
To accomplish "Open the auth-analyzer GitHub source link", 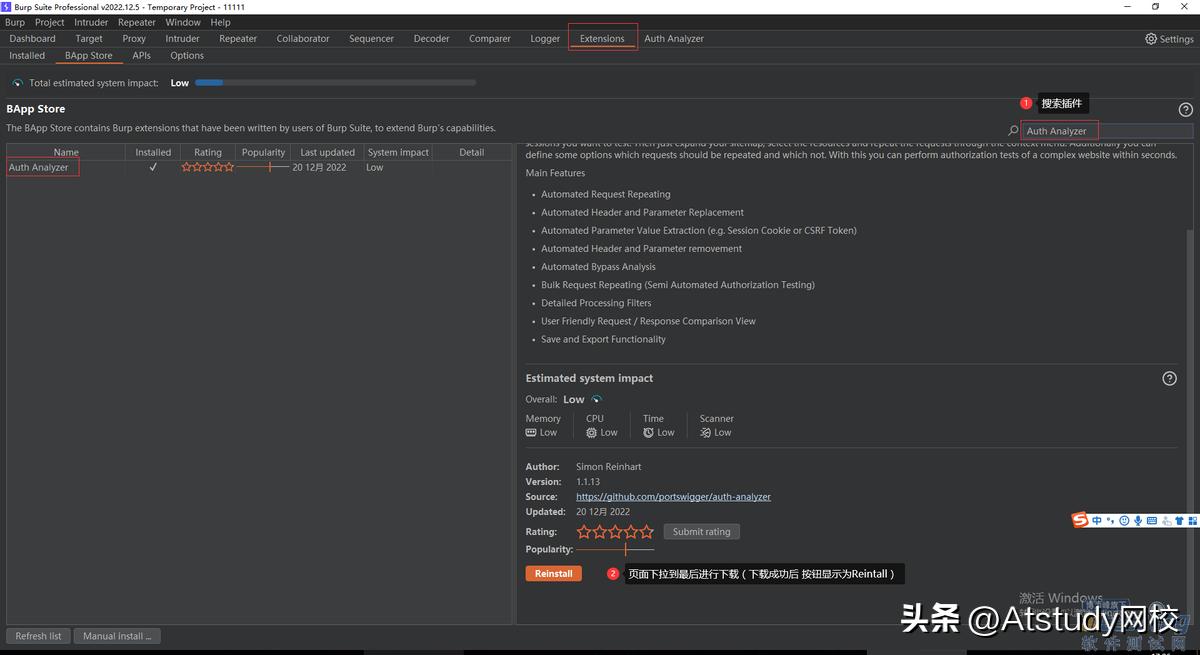I will [x=673, y=496].
